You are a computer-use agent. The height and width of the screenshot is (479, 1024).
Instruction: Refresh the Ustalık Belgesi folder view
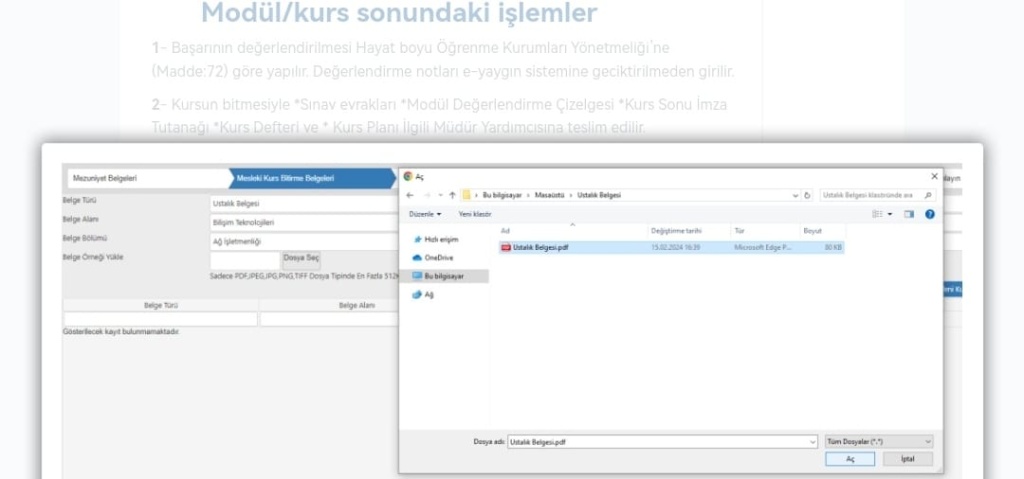(x=808, y=195)
